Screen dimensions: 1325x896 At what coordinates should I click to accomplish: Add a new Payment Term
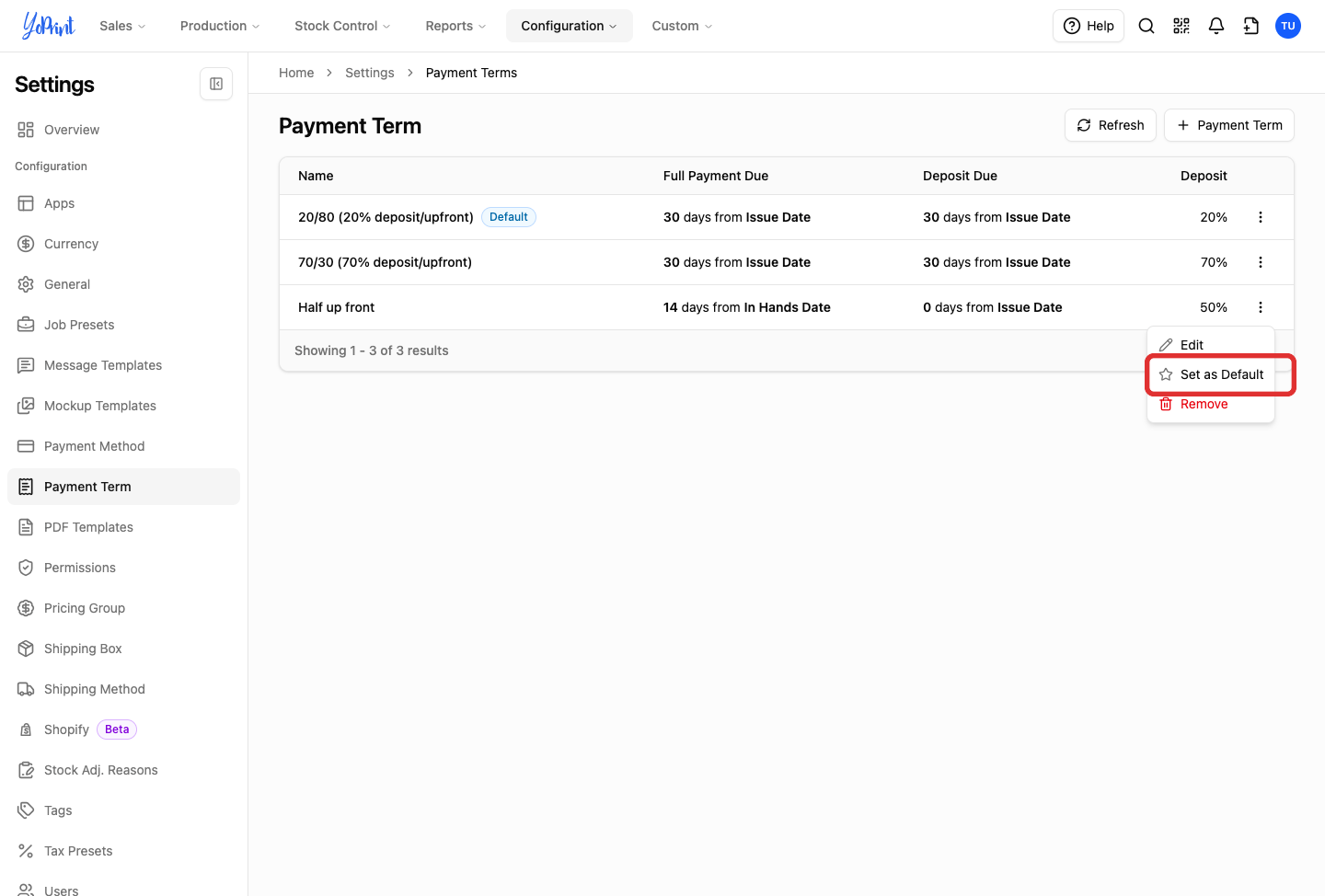tap(1229, 125)
